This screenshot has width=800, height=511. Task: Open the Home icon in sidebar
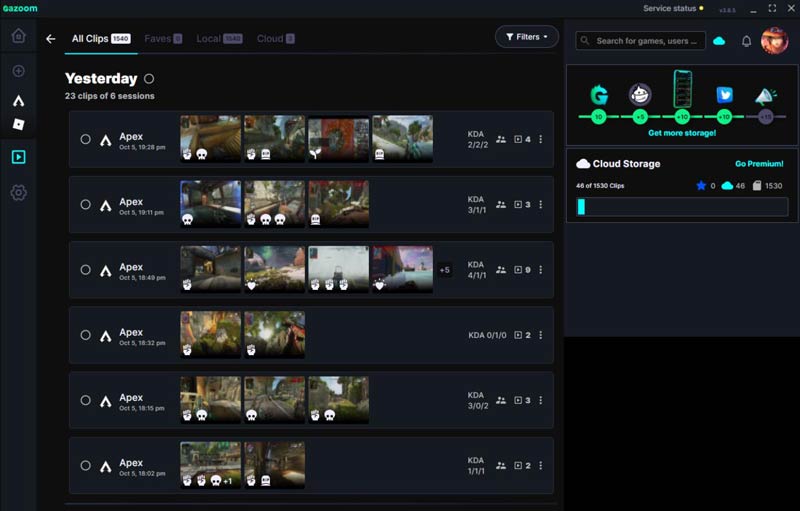coord(18,37)
